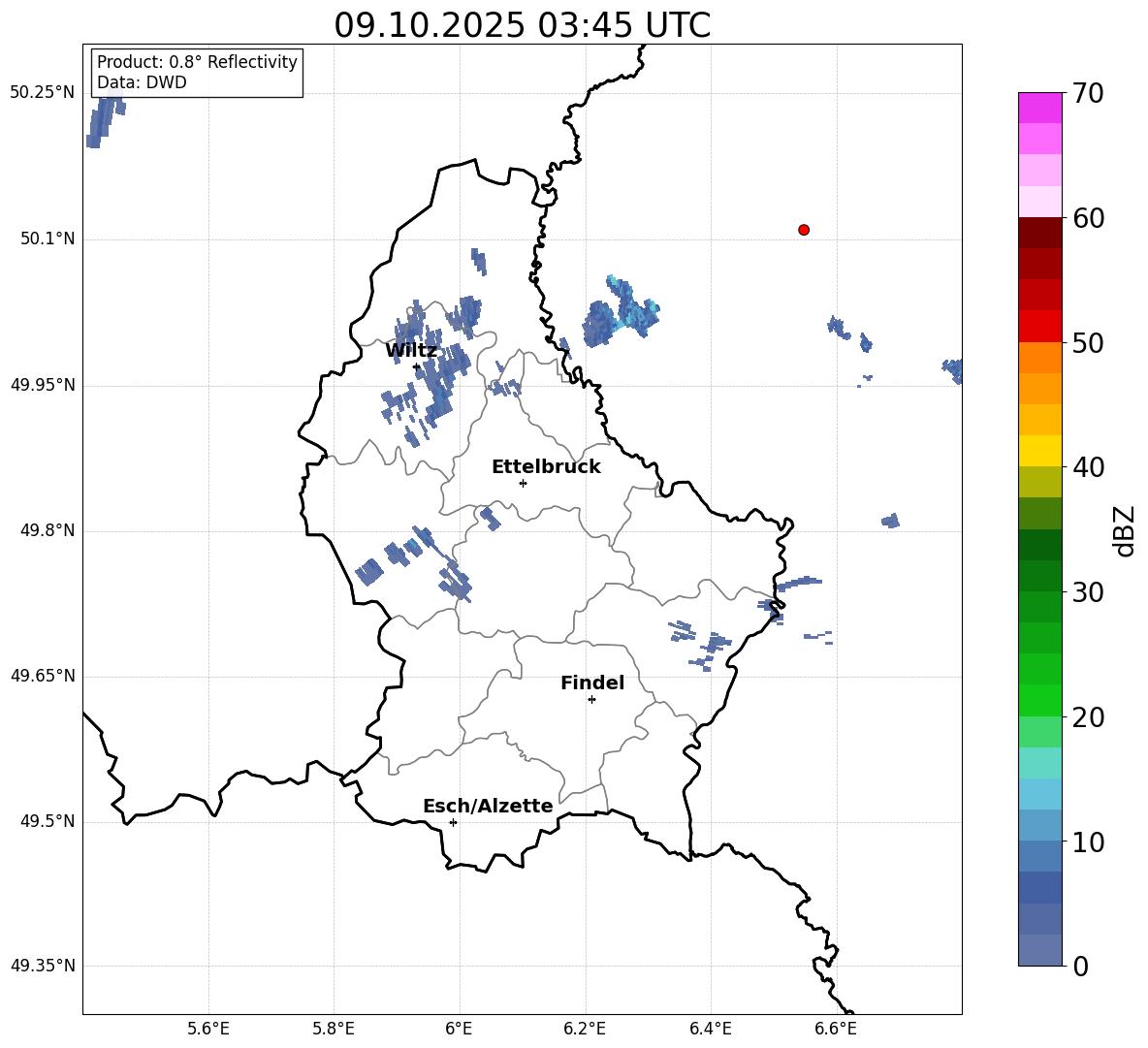Click the Data: DWD text
This screenshot has width=1148, height=1048.
pos(142,82)
